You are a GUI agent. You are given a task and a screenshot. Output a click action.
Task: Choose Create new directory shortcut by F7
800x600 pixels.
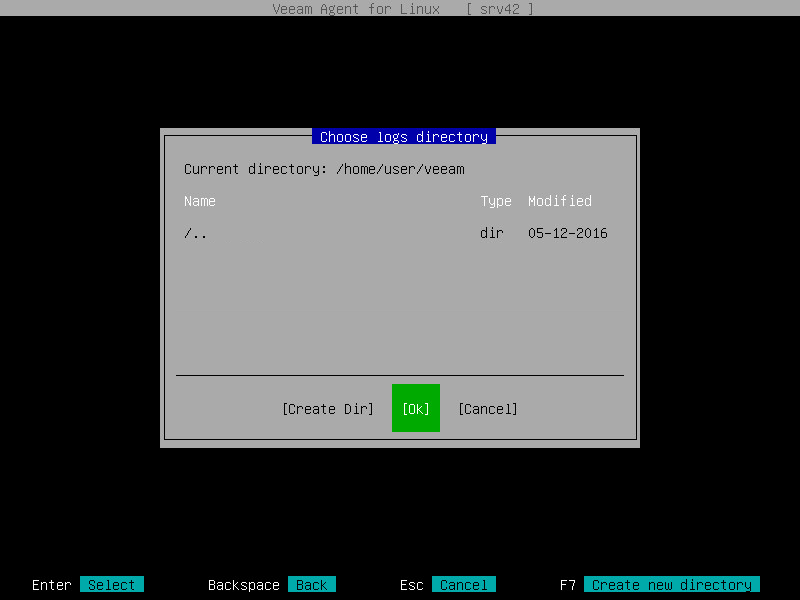click(672, 585)
